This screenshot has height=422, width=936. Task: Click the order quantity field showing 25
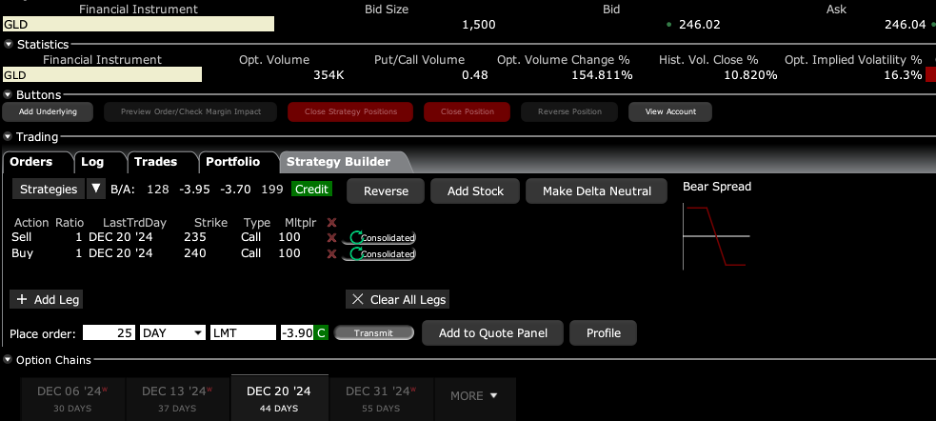(109, 332)
